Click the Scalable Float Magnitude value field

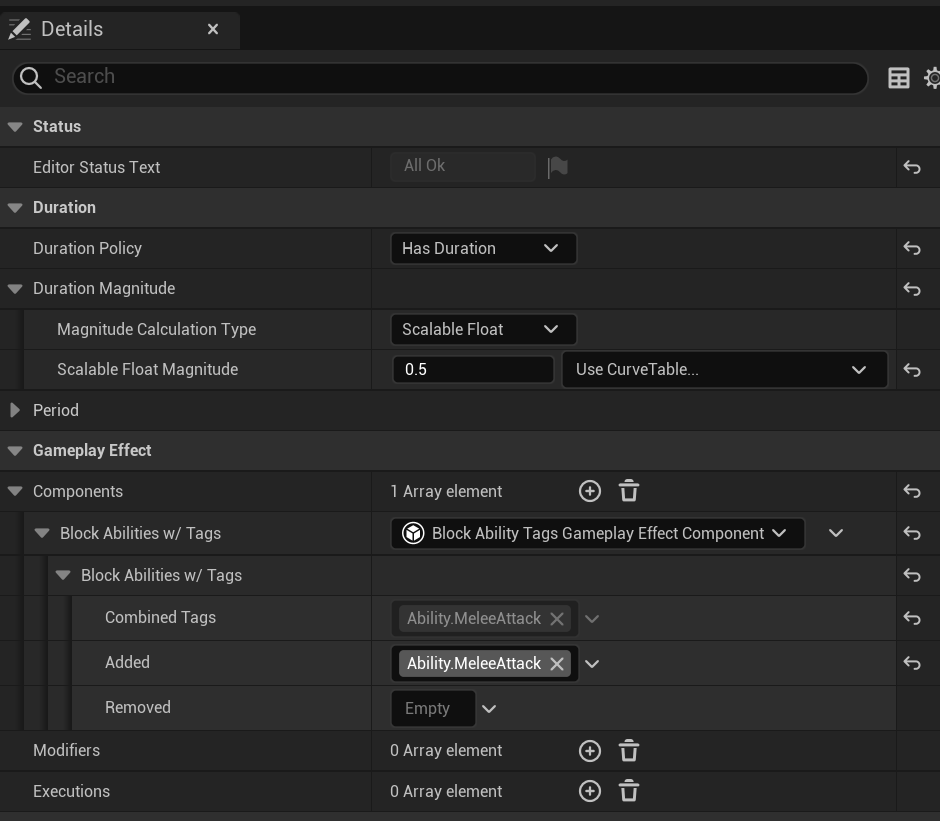click(472, 369)
